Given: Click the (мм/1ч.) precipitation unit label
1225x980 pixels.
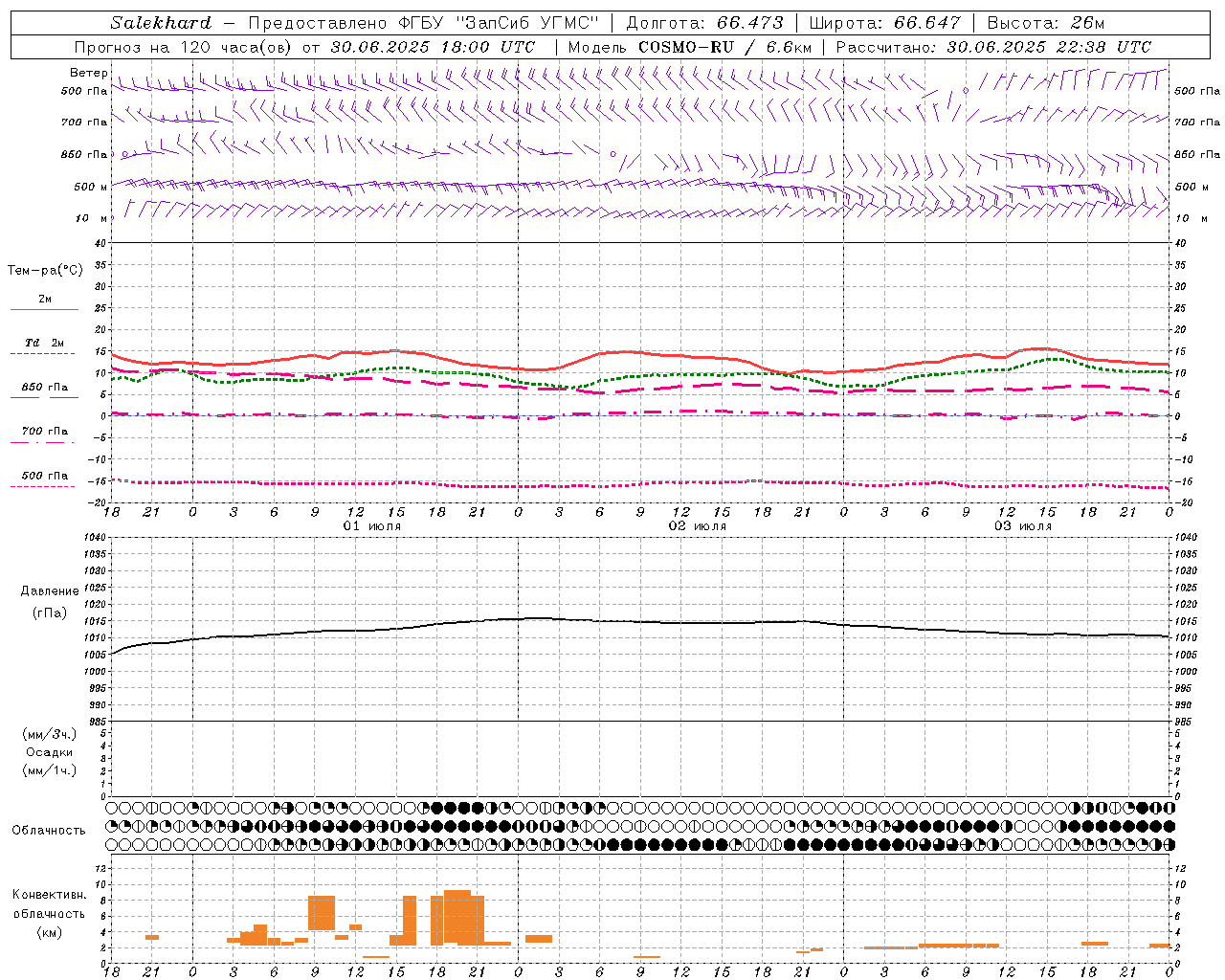Looking at the screenshot, I should tap(50, 770).
